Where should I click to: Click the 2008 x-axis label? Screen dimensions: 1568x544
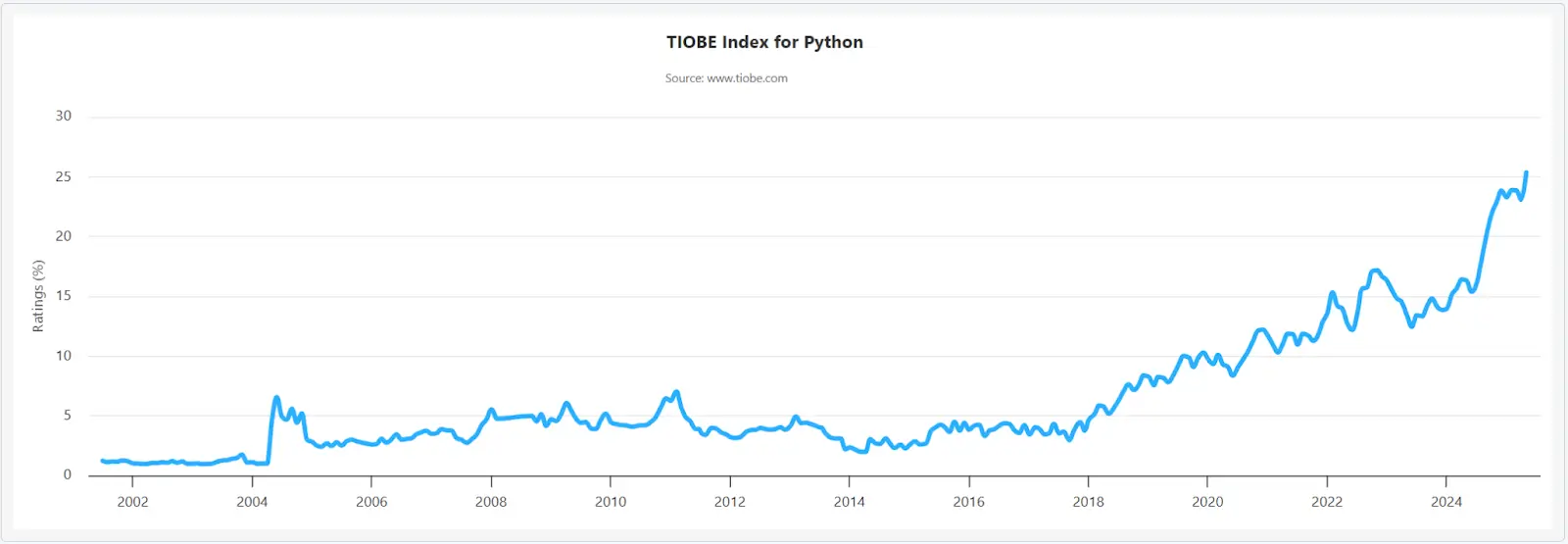coord(491,502)
